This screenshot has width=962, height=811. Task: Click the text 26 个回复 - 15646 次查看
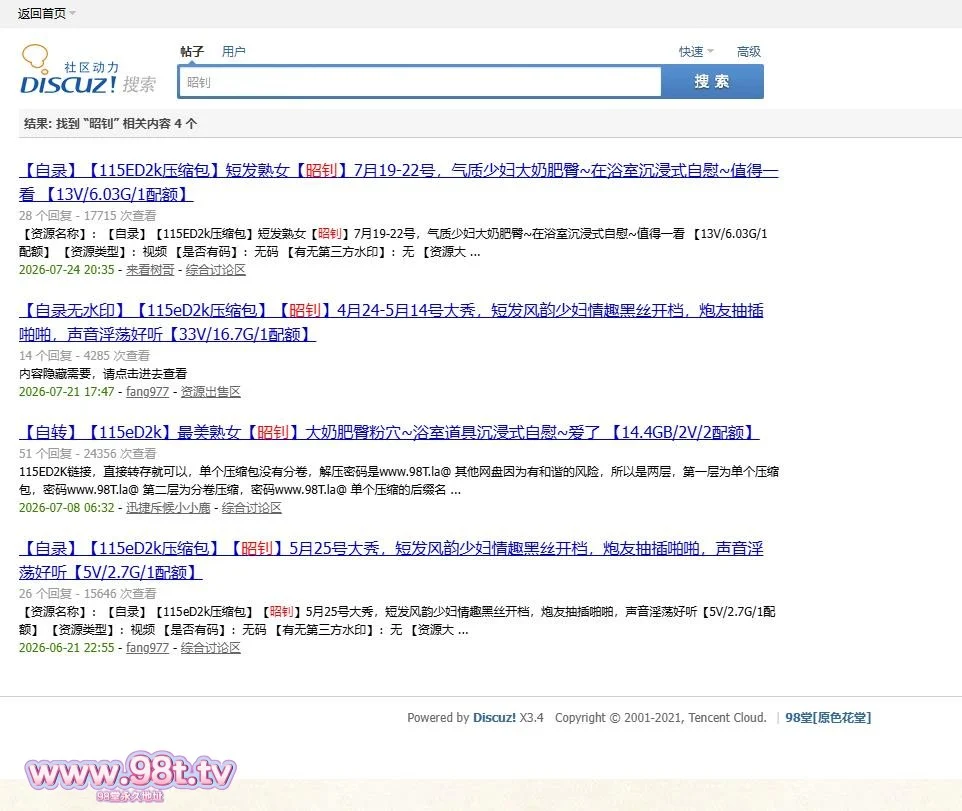(x=88, y=594)
